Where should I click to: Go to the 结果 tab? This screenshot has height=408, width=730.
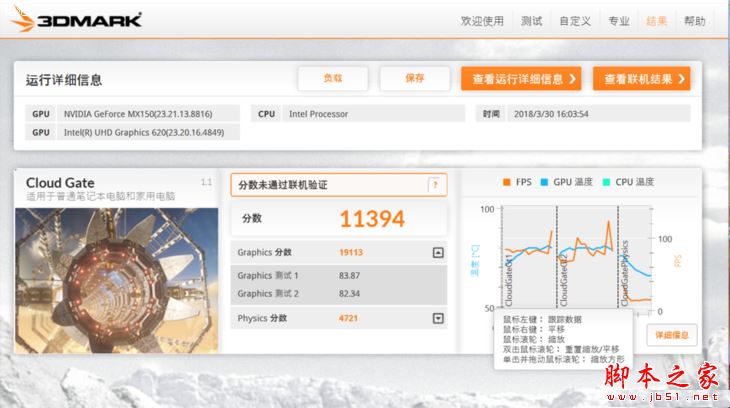point(656,21)
